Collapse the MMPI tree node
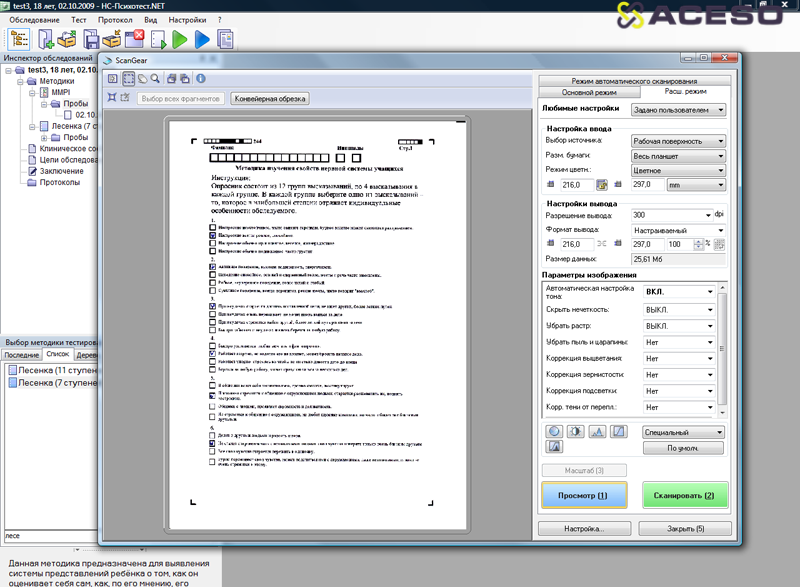 click(x=32, y=92)
